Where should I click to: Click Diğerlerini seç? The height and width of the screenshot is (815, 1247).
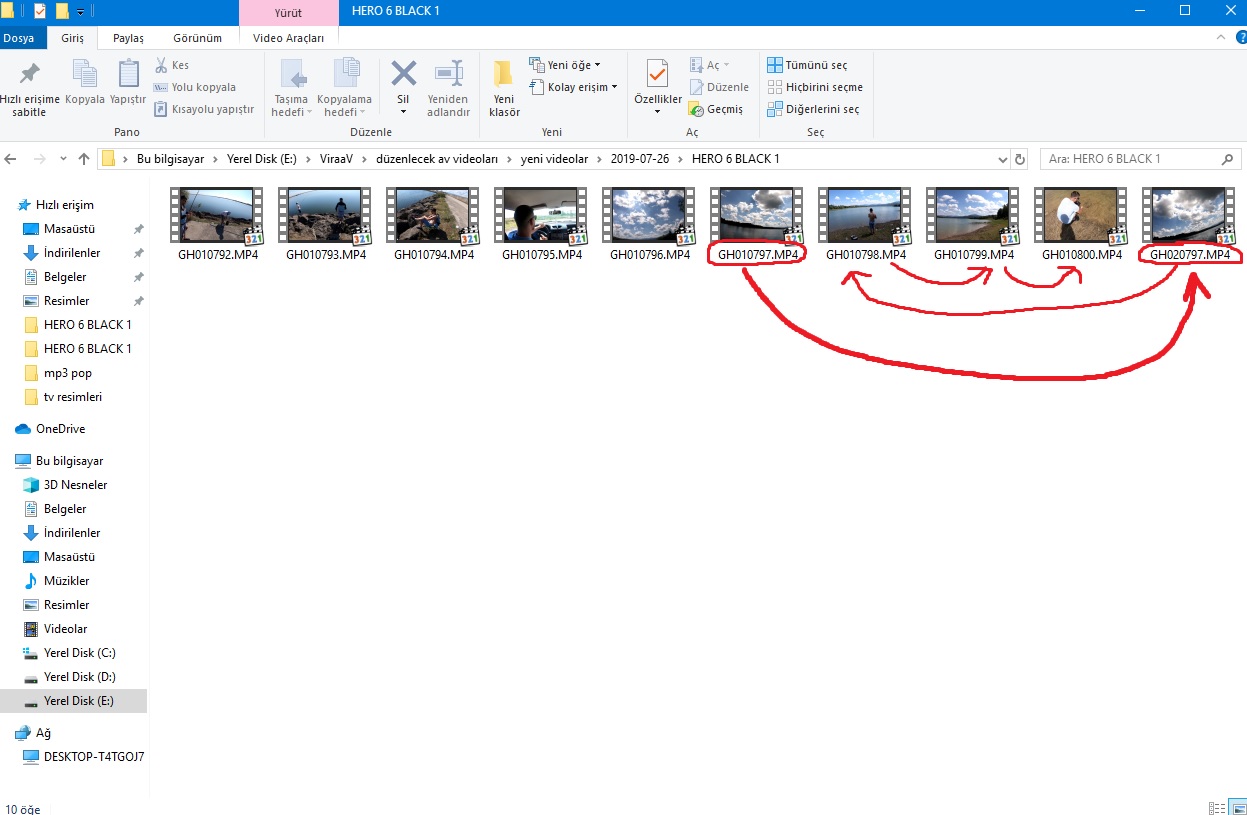tap(813, 109)
